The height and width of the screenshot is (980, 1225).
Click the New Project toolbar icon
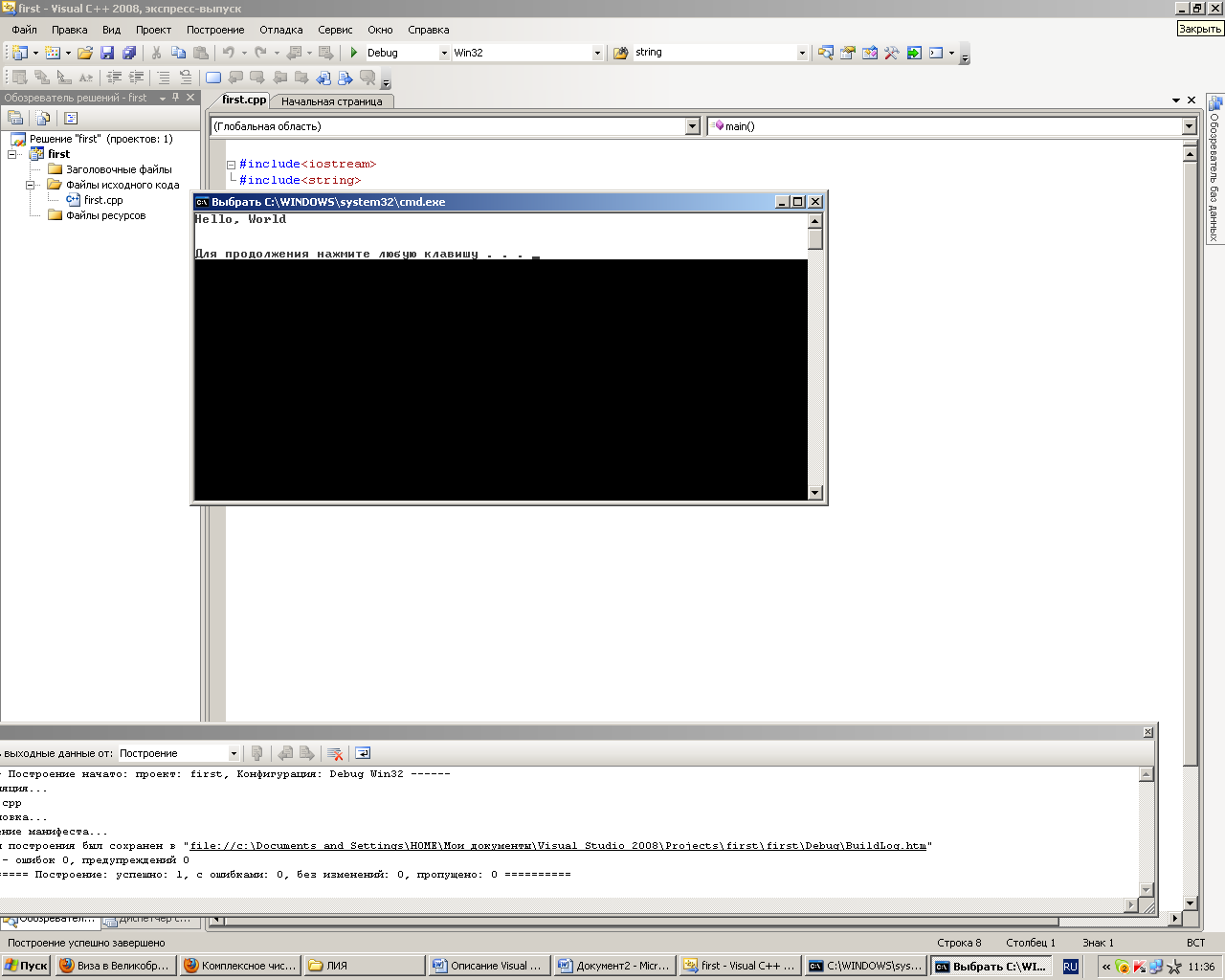point(20,53)
